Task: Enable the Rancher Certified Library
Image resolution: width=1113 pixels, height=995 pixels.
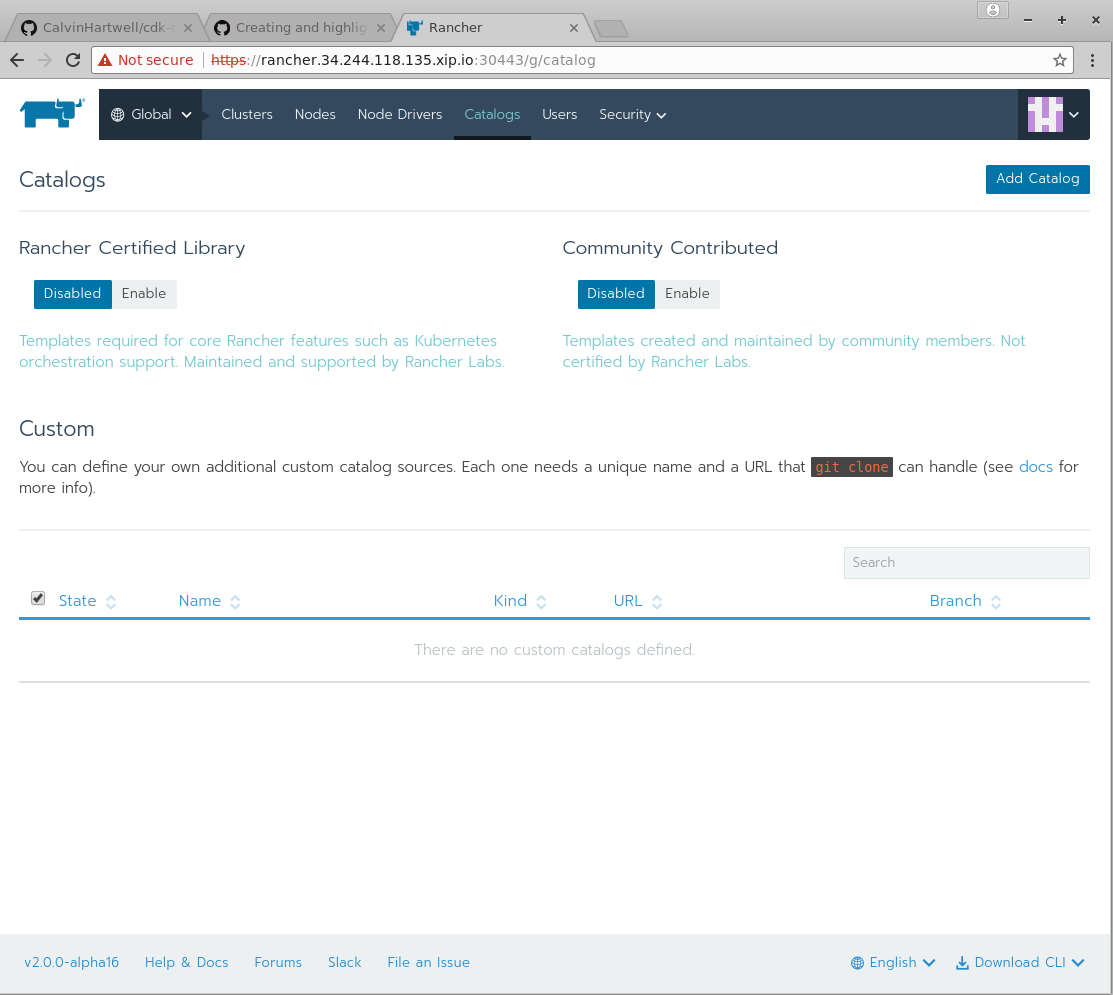Action: 144,294
